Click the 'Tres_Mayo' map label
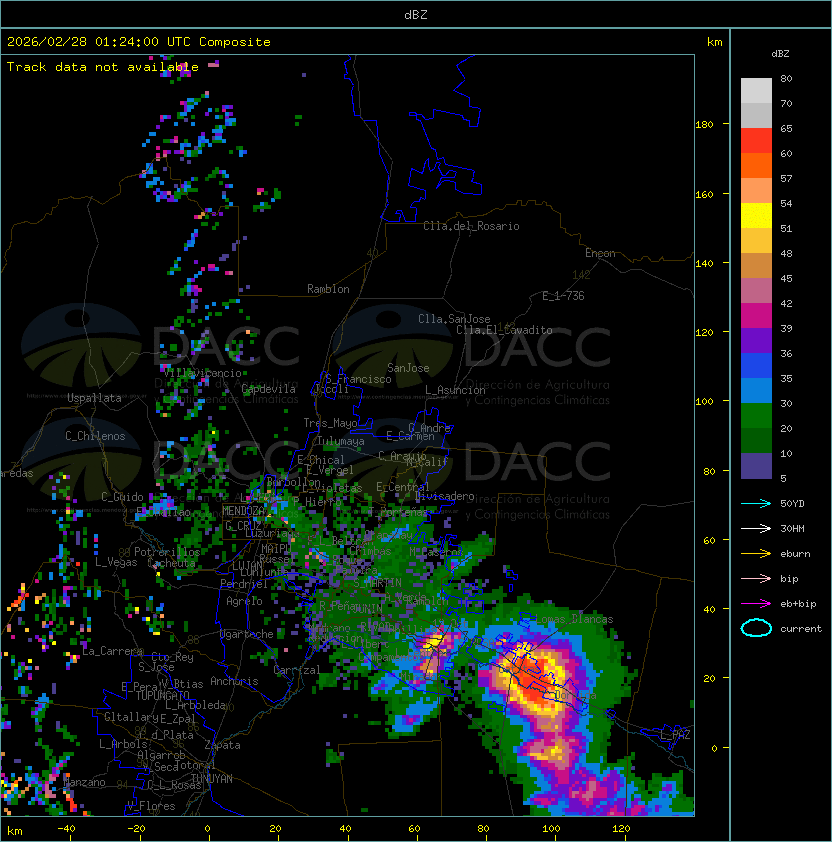Screen dimensions: 832x842 330,423
